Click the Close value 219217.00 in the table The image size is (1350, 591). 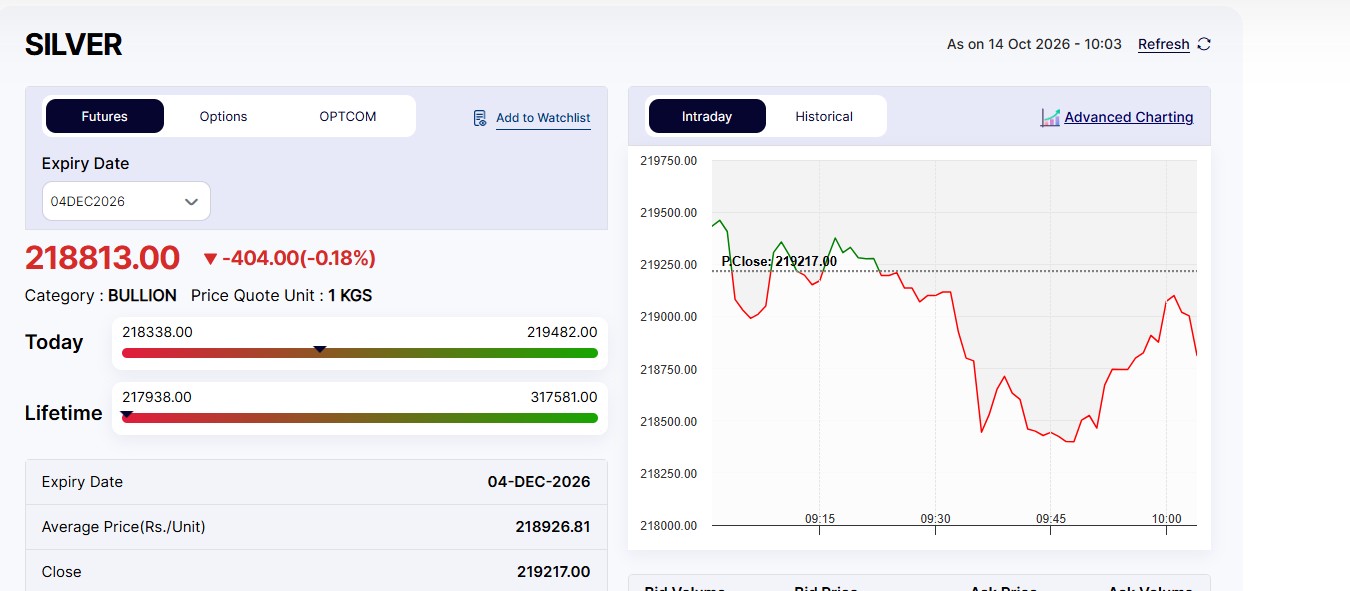554,572
